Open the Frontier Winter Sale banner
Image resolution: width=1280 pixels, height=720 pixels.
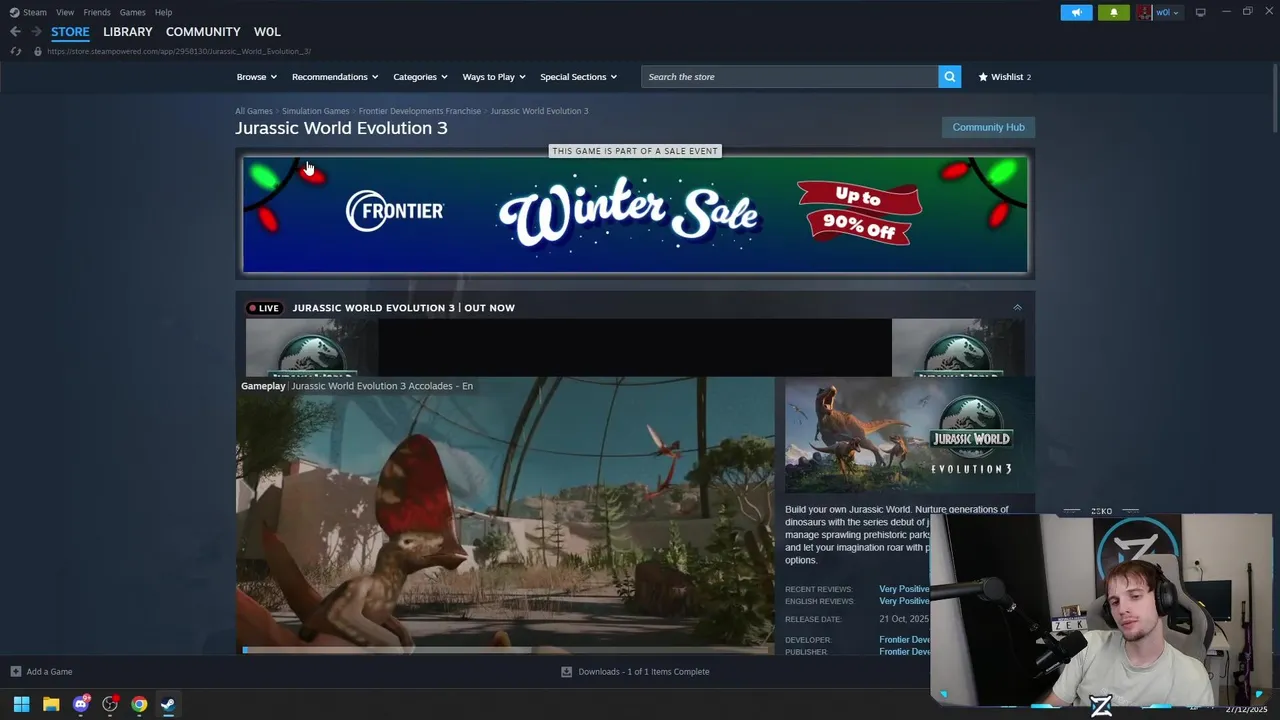[x=635, y=214]
